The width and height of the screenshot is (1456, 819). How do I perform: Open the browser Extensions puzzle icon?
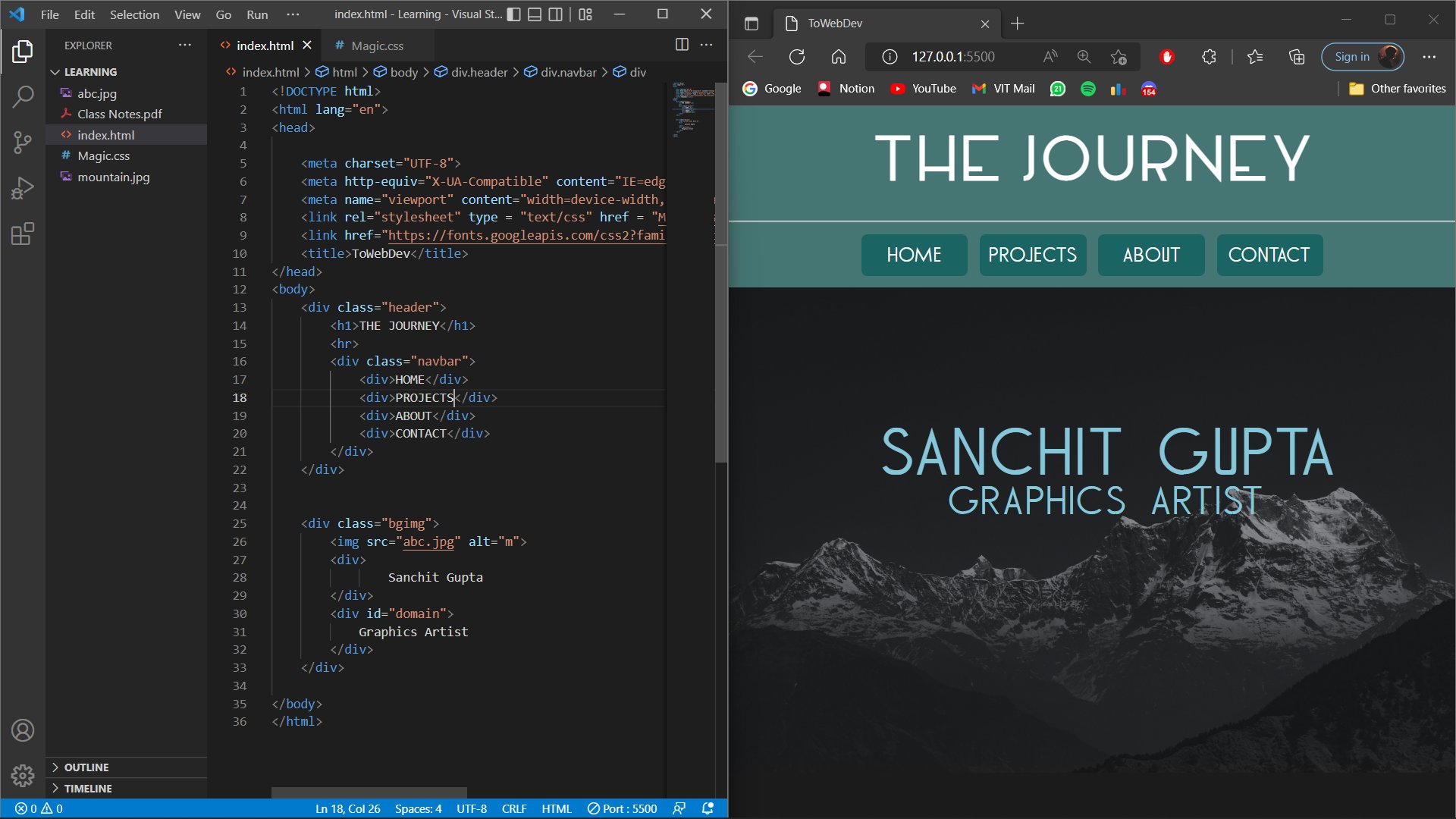pos(1209,57)
